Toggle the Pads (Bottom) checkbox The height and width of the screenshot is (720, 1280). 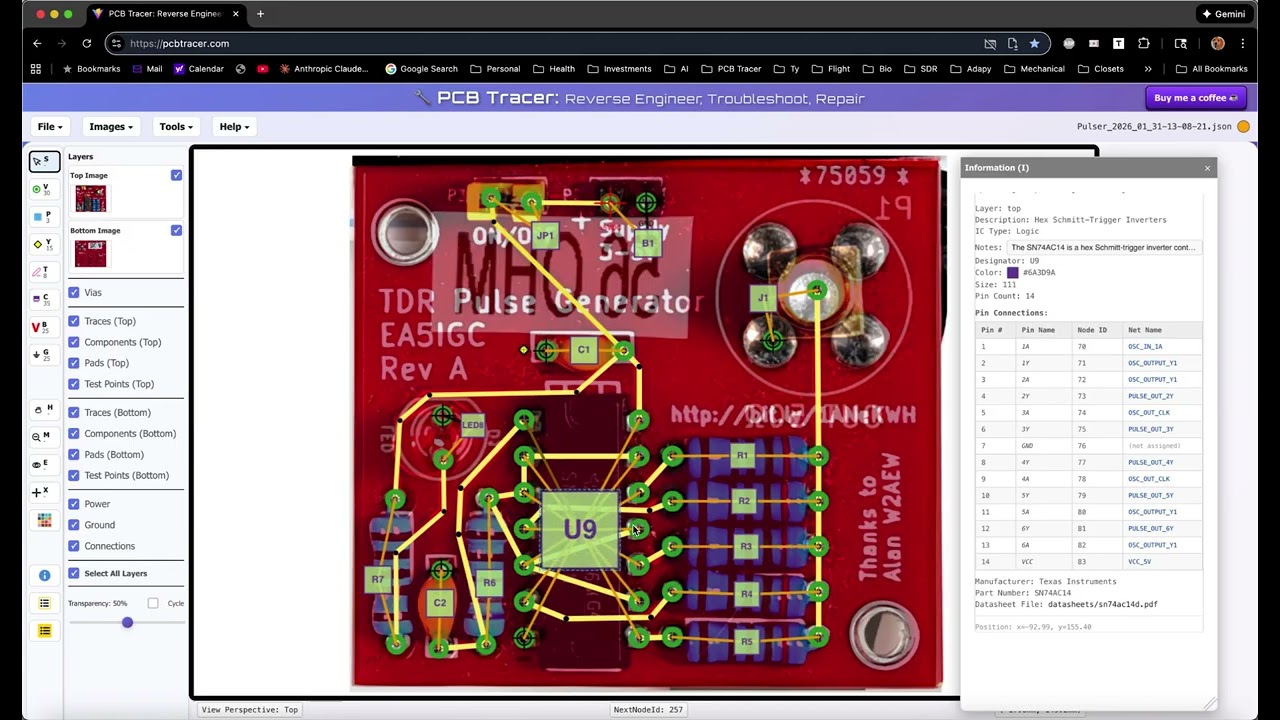point(74,454)
